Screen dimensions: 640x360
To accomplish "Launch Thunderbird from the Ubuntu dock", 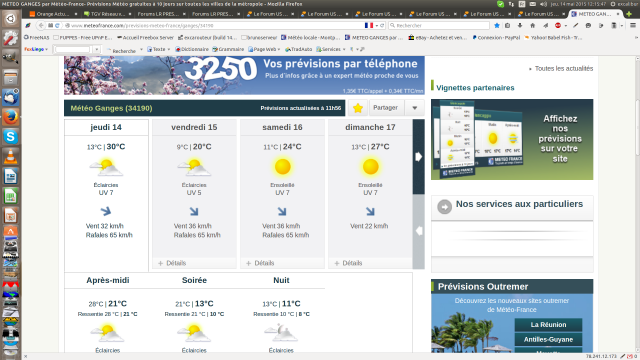I will (x=10, y=98).
